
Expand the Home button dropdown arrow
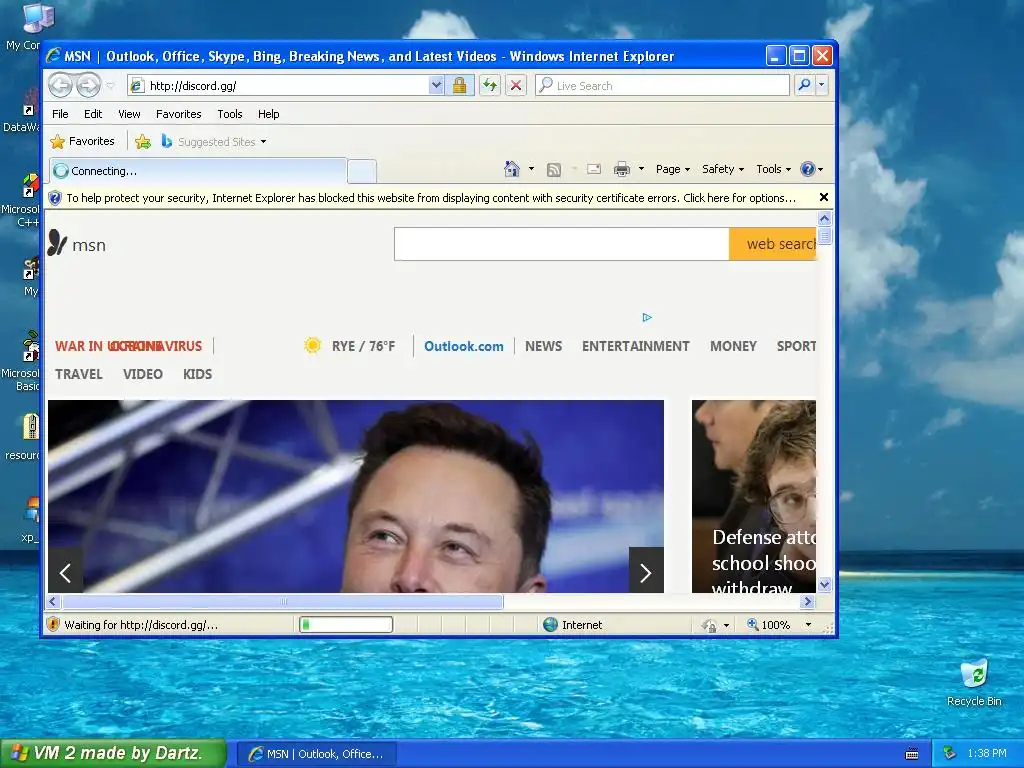point(531,169)
